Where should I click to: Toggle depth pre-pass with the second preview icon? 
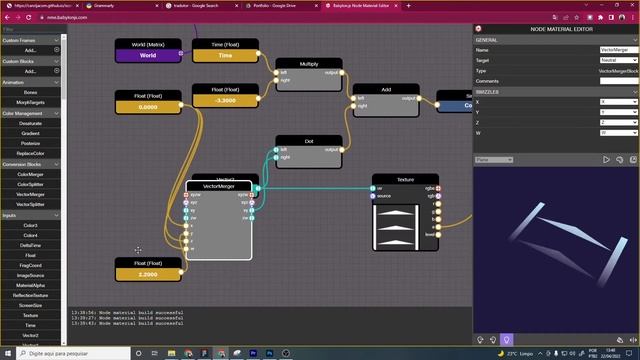[493, 340]
